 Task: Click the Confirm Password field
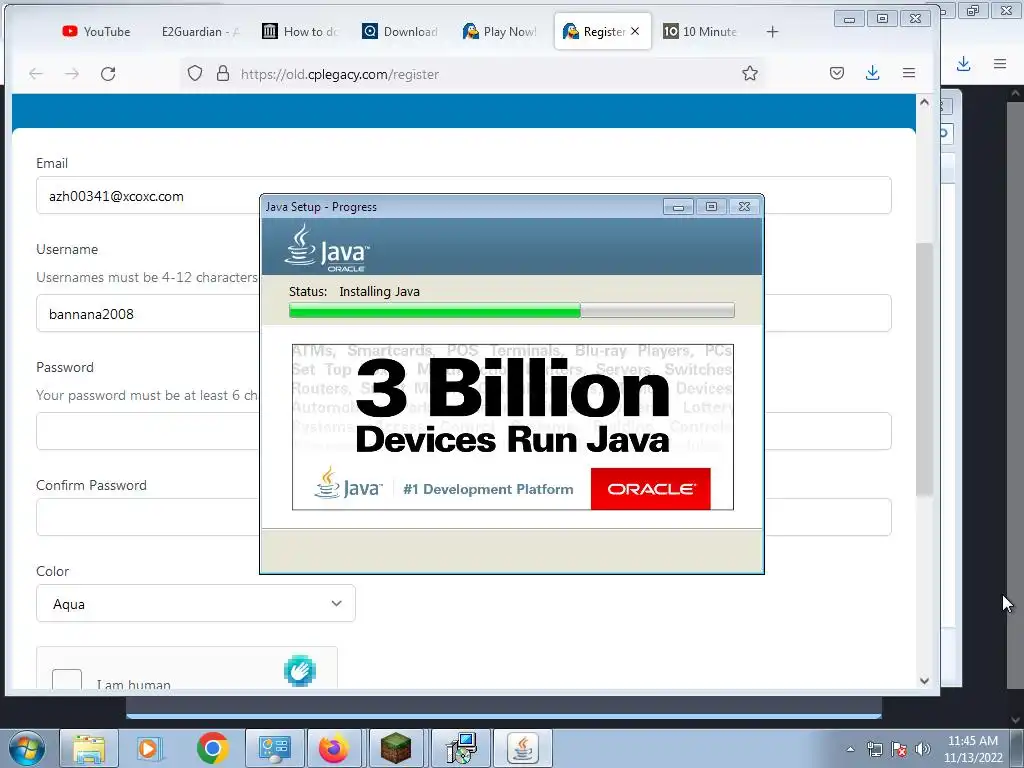pos(464,517)
